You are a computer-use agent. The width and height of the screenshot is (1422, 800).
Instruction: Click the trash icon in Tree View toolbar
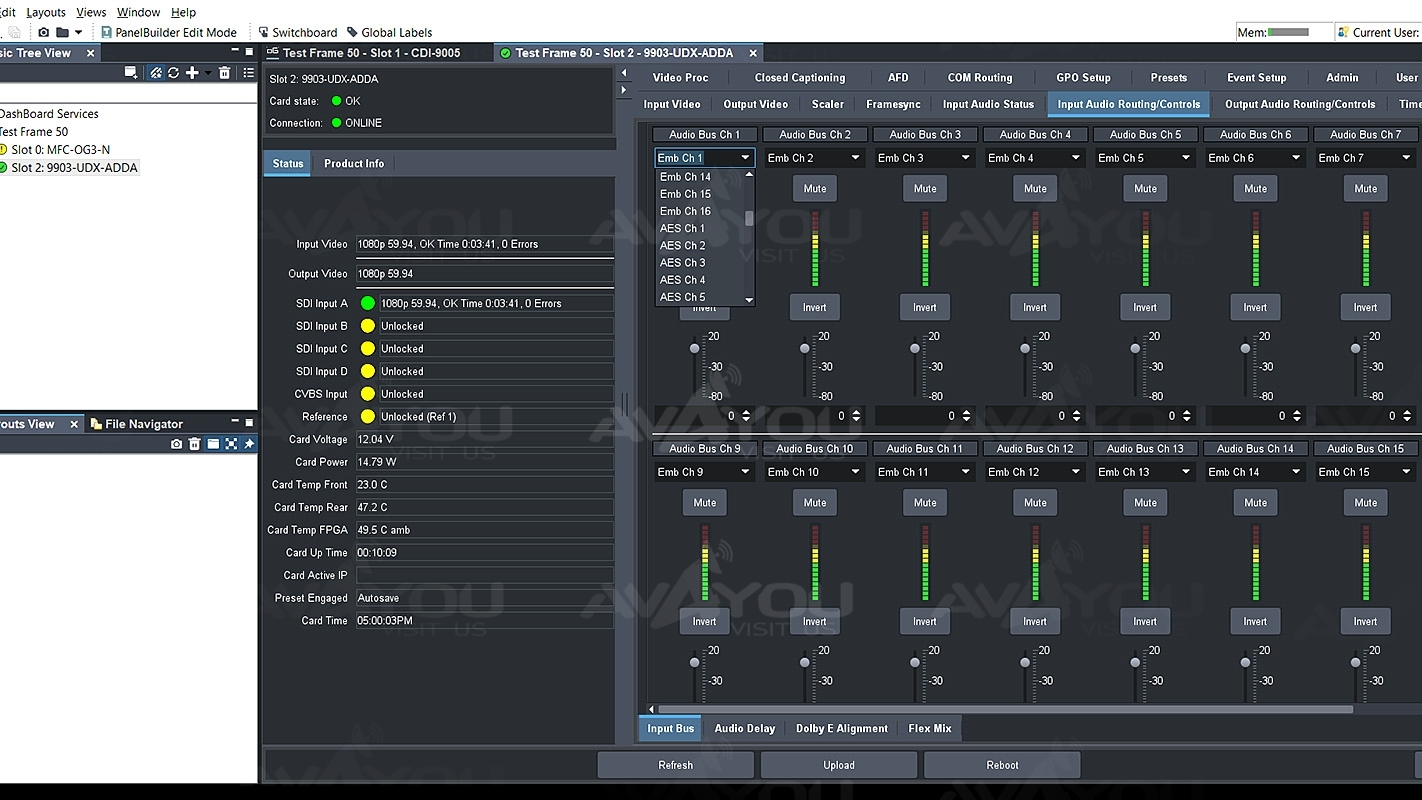(224, 73)
